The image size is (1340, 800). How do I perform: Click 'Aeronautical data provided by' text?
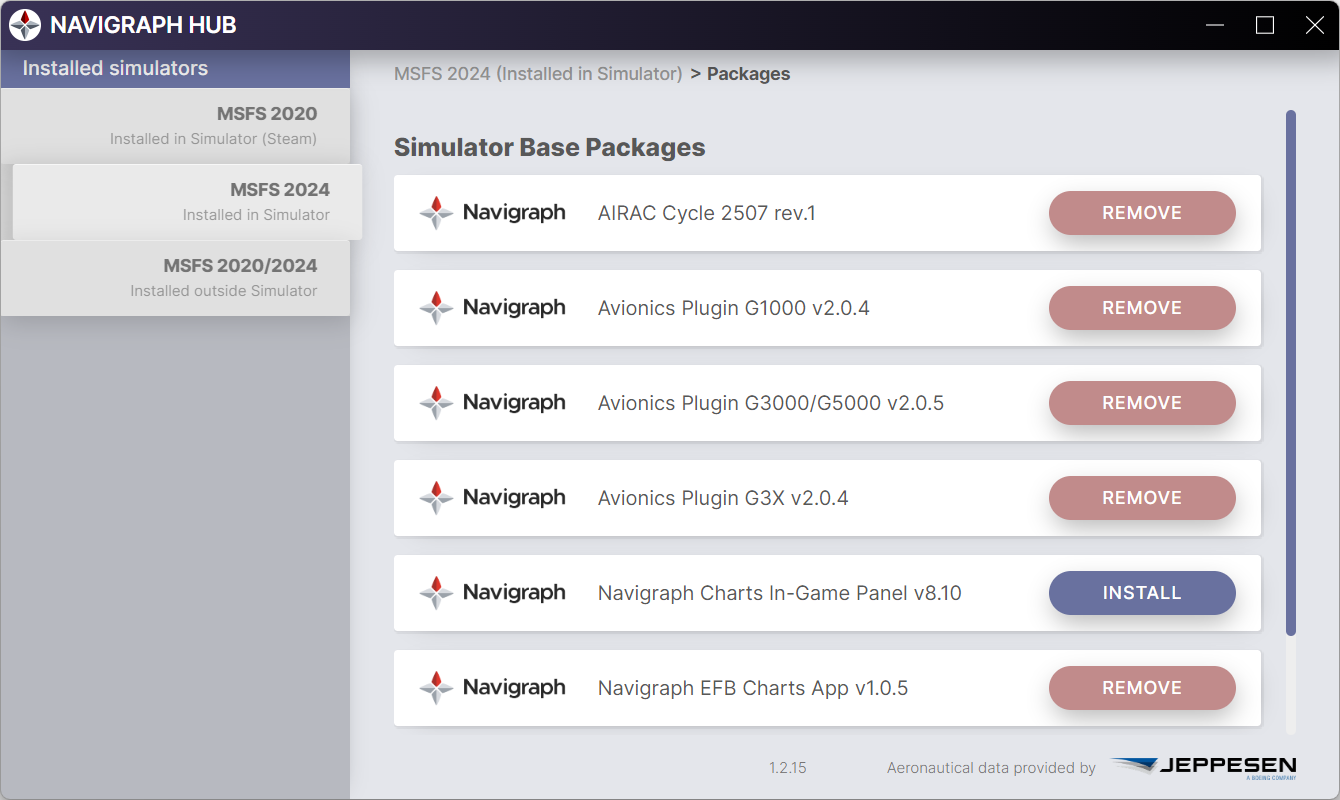click(x=991, y=768)
